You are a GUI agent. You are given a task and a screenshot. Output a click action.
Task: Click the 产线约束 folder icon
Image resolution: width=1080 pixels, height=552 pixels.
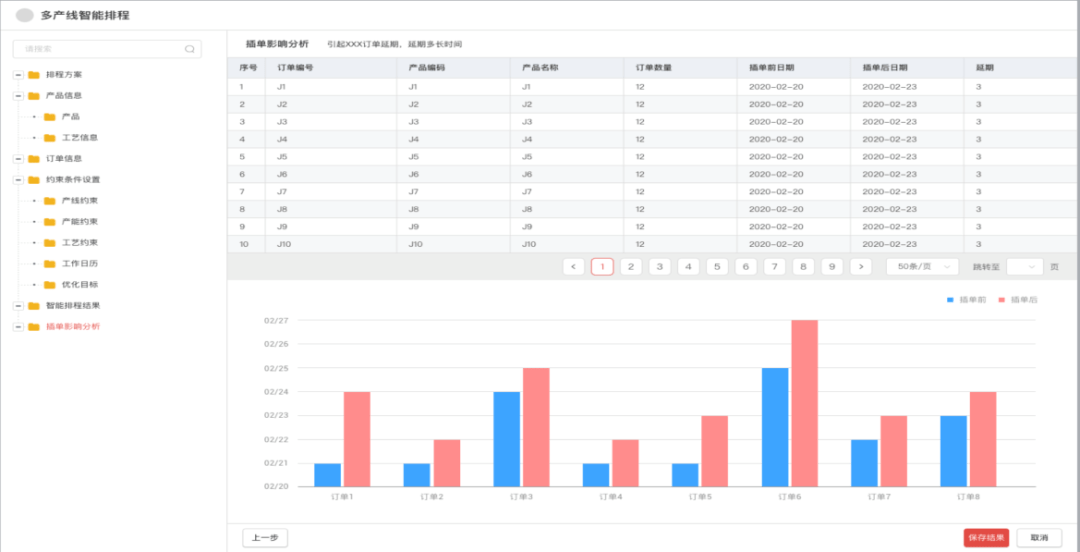(x=50, y=201)
